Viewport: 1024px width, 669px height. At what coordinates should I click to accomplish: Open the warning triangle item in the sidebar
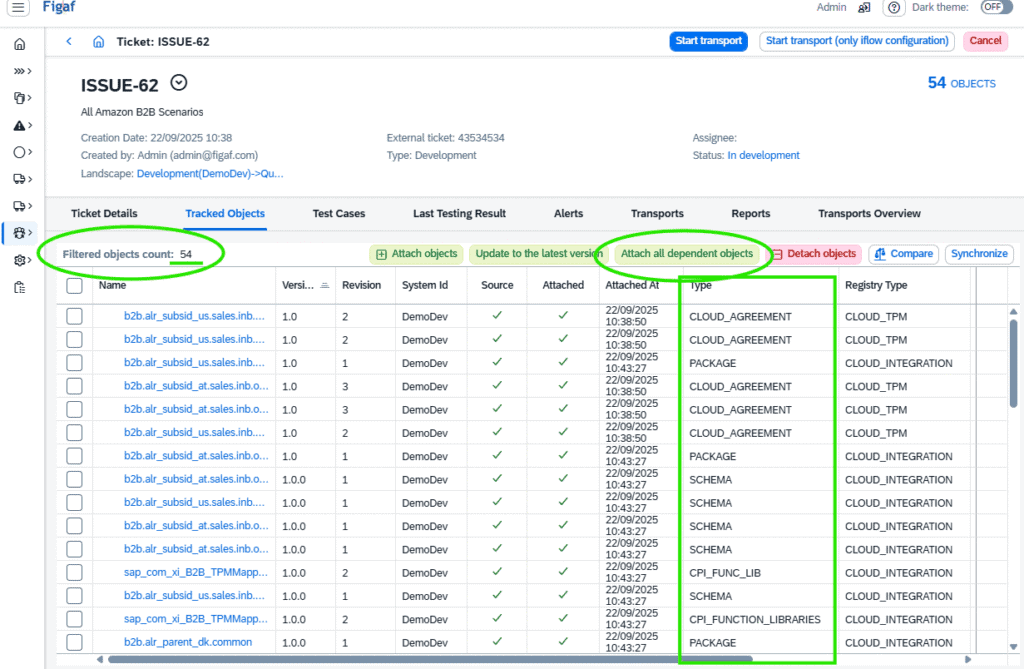[x=23, y=125]
